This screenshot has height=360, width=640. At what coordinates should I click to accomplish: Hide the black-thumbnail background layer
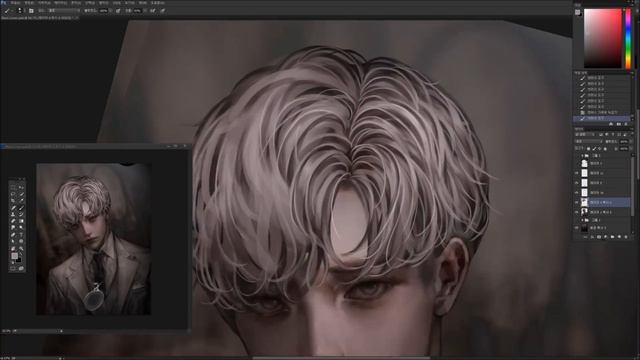(576, 228)
